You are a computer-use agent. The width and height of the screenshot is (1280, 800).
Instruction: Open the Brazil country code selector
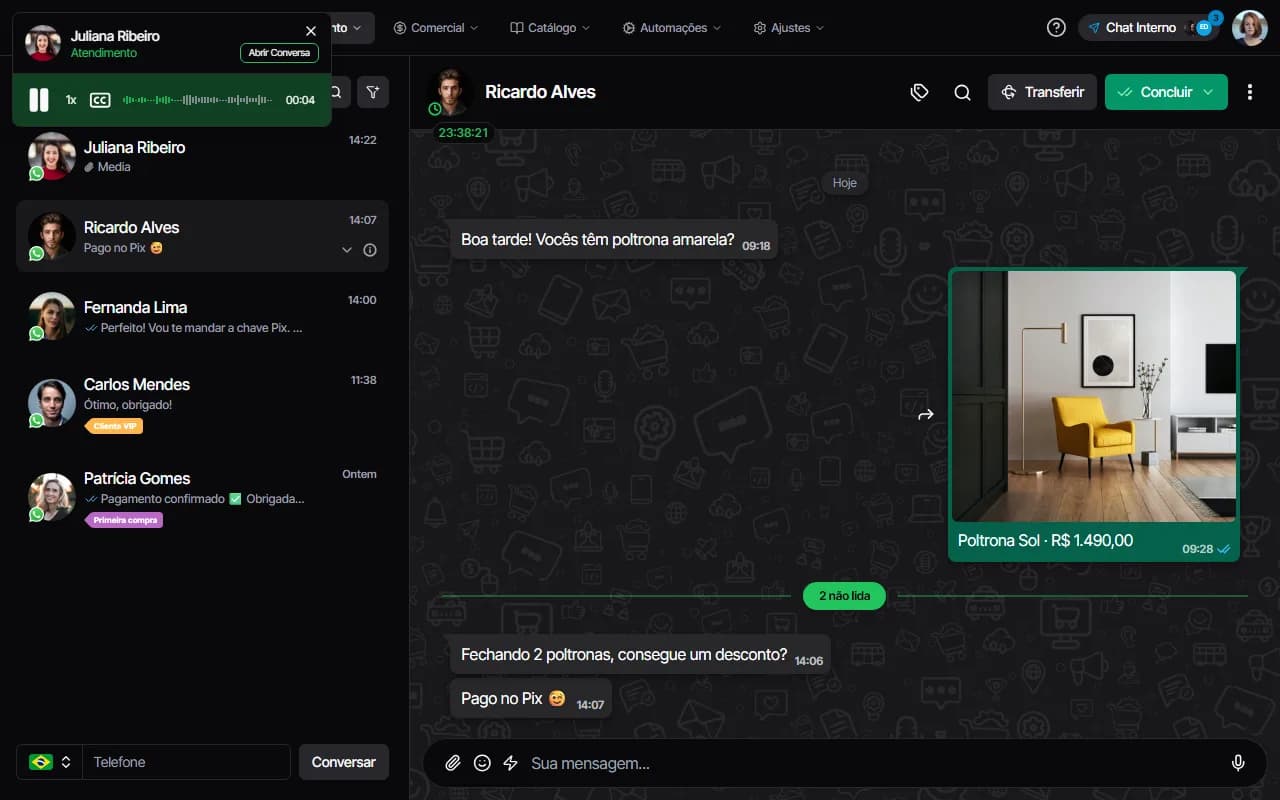[50, 762]
